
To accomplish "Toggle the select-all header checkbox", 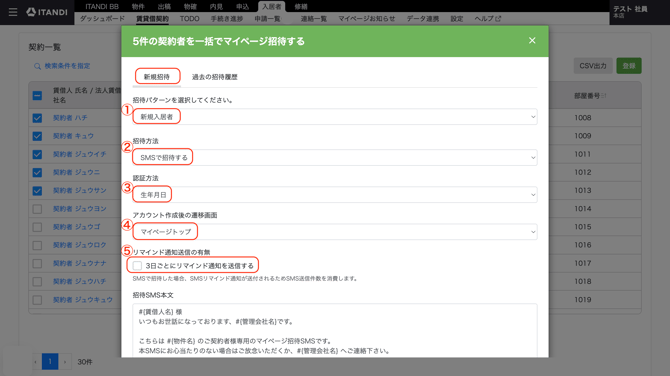I will (37, 95).
